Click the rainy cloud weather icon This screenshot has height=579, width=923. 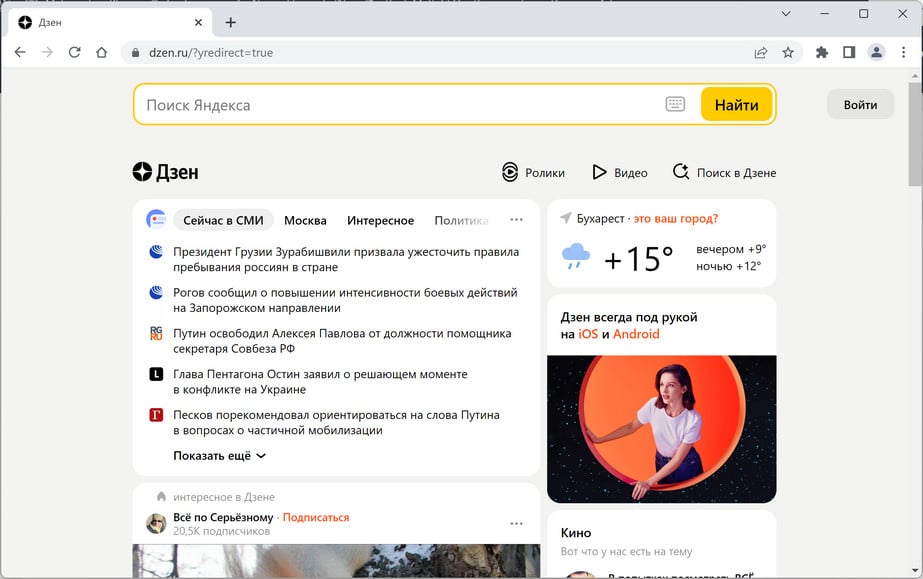576,257
